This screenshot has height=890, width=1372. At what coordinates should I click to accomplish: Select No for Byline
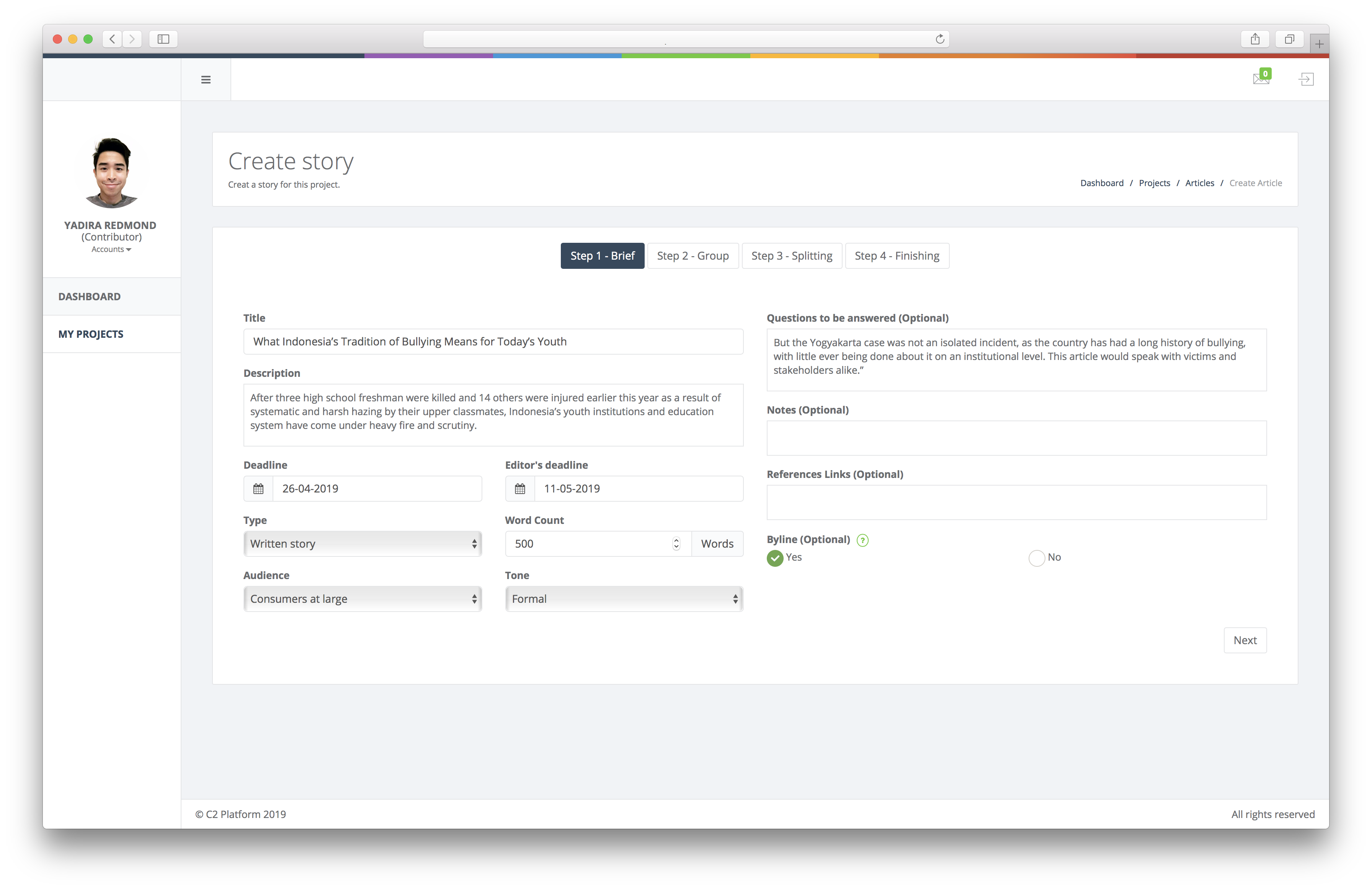(1037, 558)
